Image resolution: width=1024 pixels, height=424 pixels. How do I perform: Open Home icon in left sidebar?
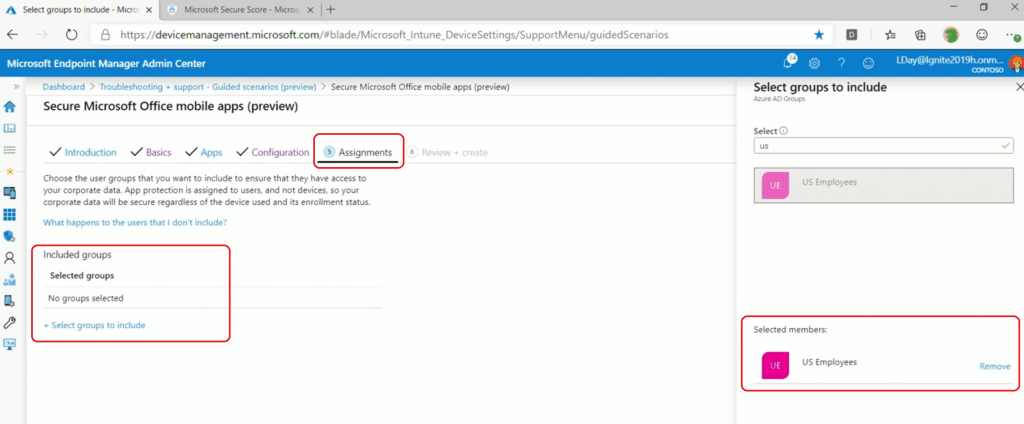10,107
